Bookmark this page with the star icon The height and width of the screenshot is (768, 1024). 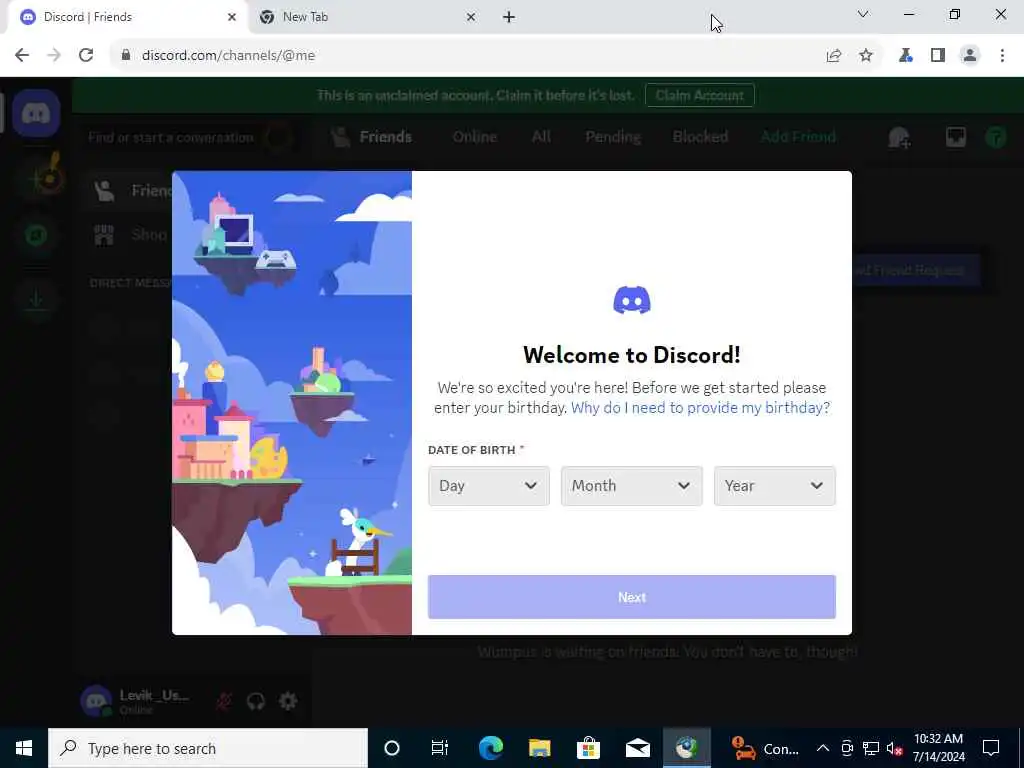(866, 56)
